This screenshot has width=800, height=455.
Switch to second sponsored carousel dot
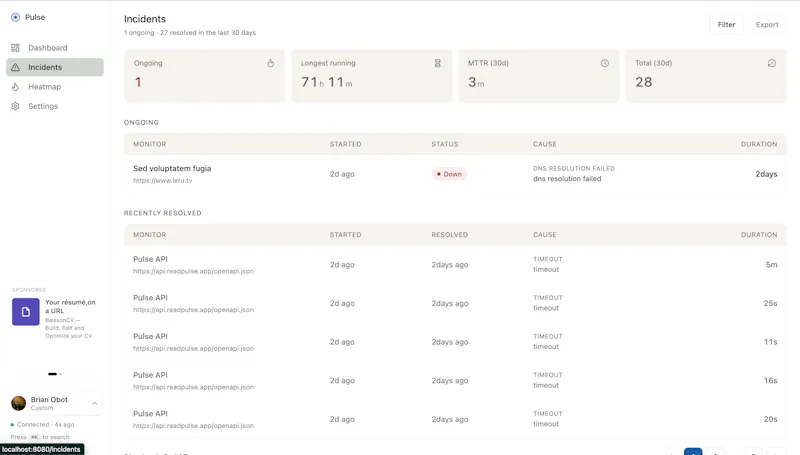61,374
